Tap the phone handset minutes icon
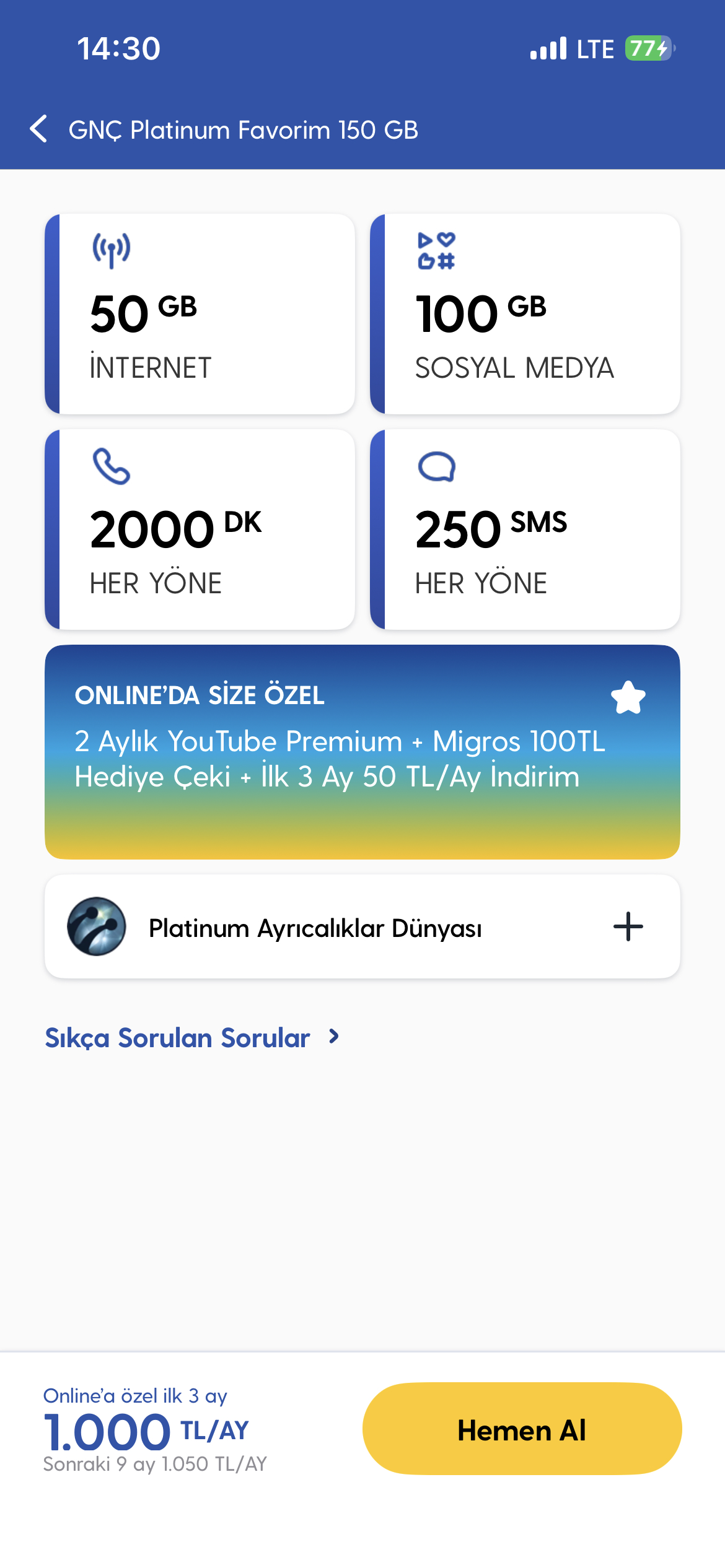Screen dimensions: 725x1568 112,466
